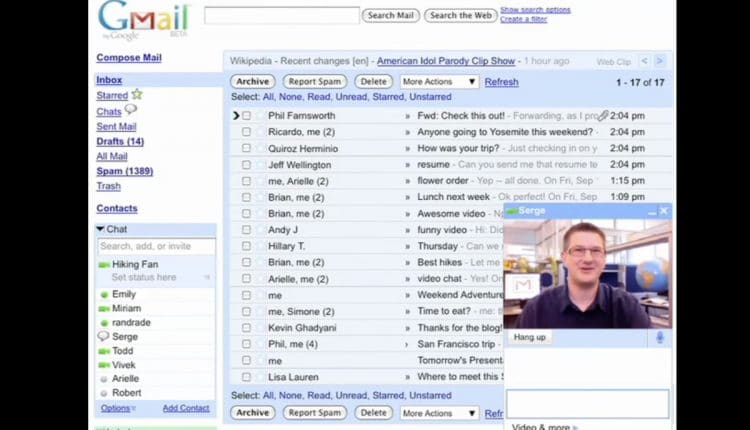Click the previous arrow in the Web Clip bar
This screenshot has height=430, width=750.
point(644,61)
